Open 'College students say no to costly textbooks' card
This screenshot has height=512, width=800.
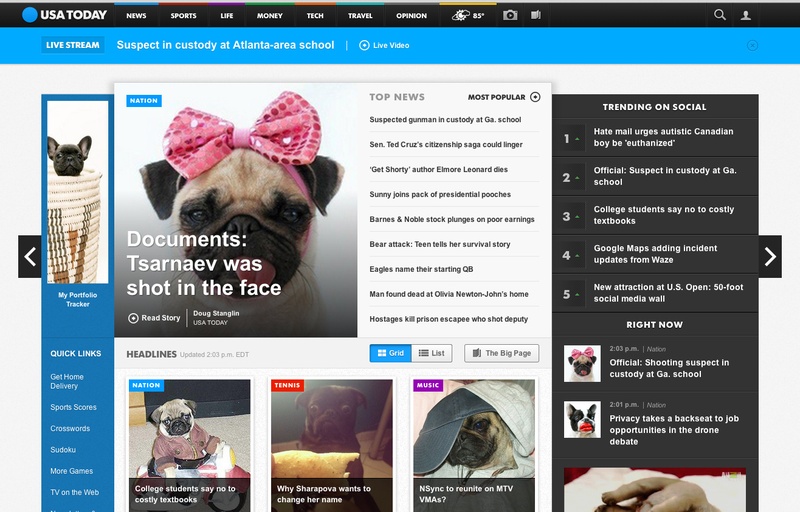point(189,446)
